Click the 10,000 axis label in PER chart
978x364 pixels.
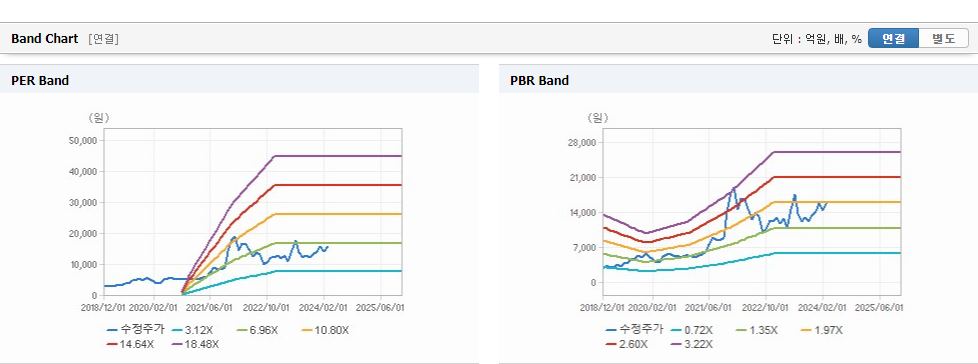(83, 264)
